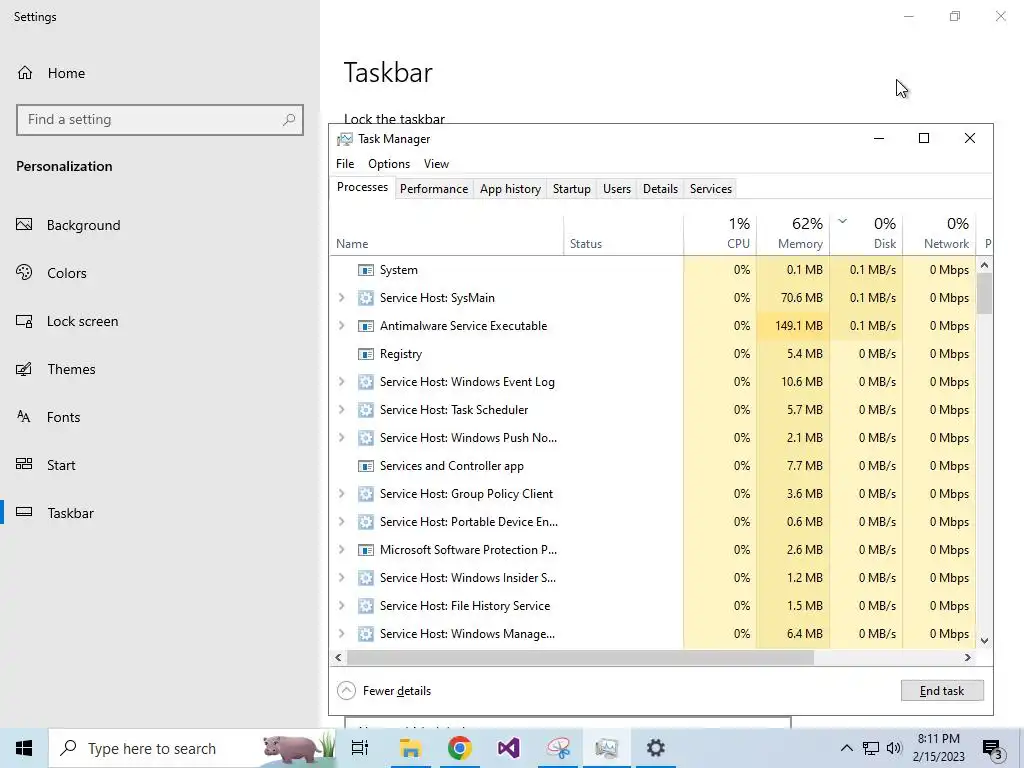The image size is (1024, 768).
Task: Open the Windows Start menu
Action: click(x=24, y=748)
